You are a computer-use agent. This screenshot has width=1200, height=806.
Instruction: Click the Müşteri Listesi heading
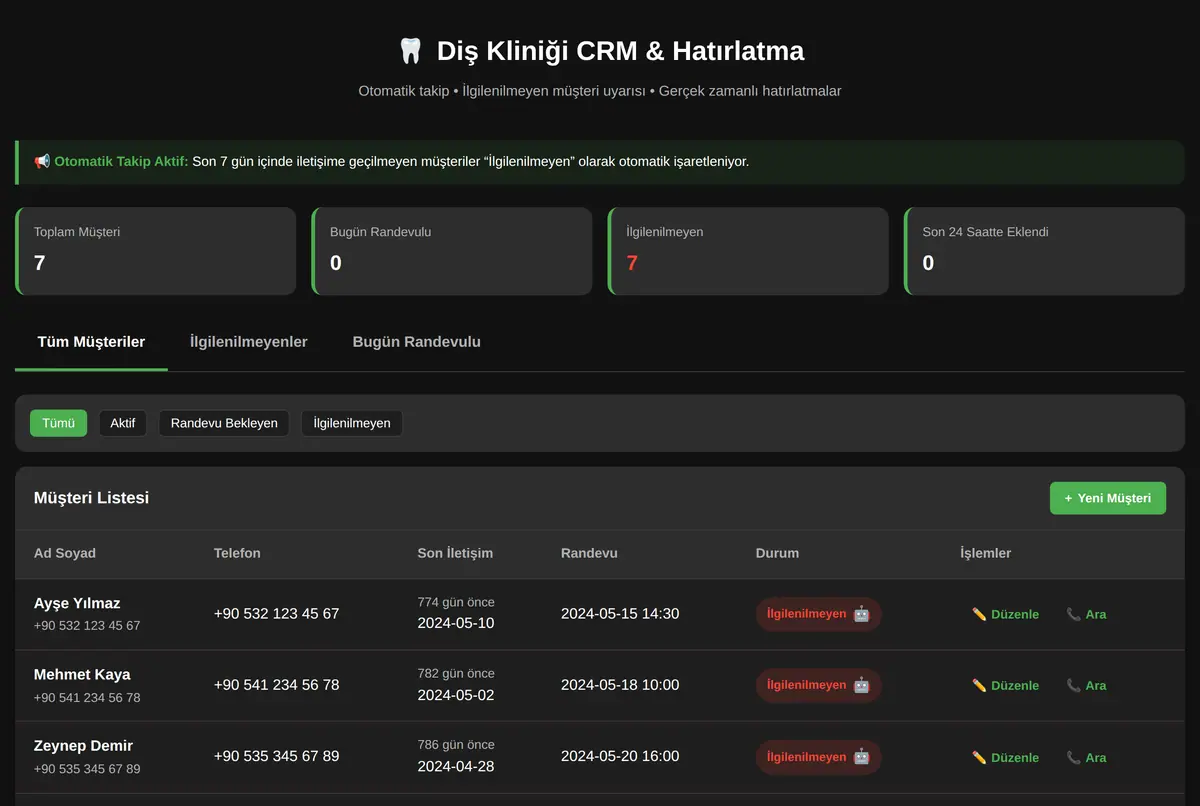click(91, 498)
